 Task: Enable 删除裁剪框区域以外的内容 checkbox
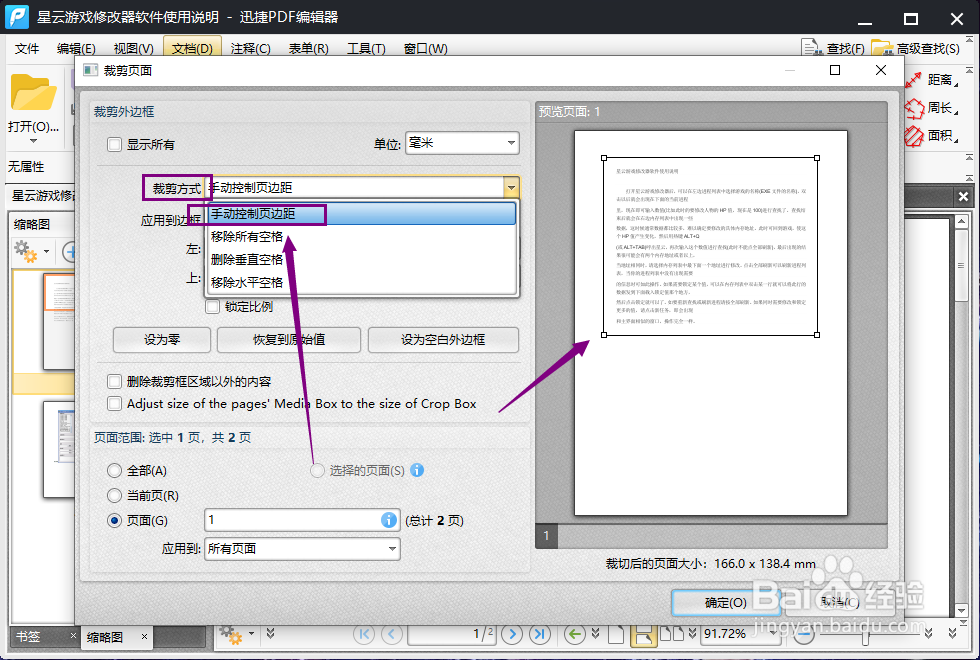114,382
